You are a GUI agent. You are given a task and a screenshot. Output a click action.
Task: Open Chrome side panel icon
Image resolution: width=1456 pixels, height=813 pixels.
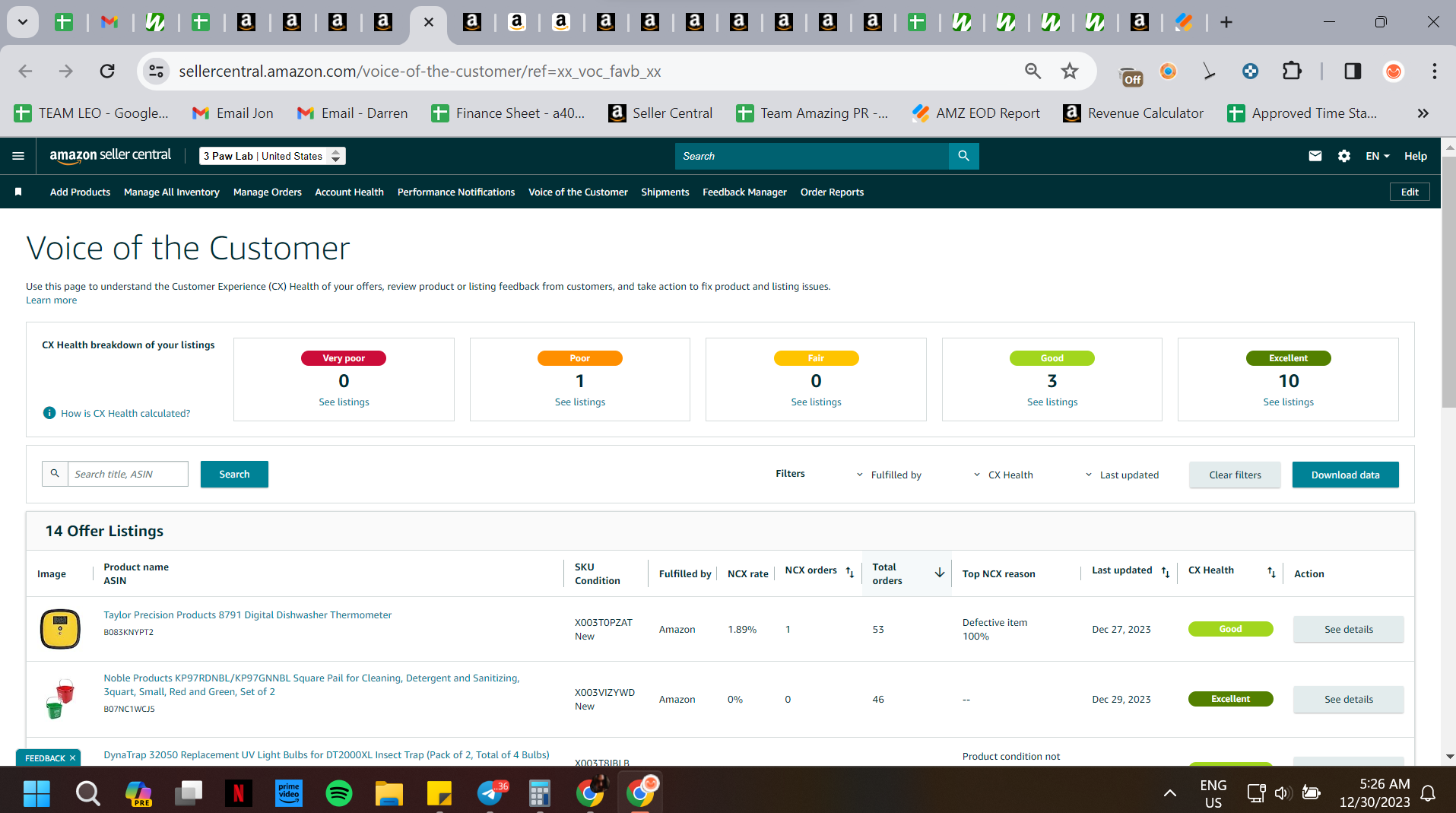tap(1353, 71)
